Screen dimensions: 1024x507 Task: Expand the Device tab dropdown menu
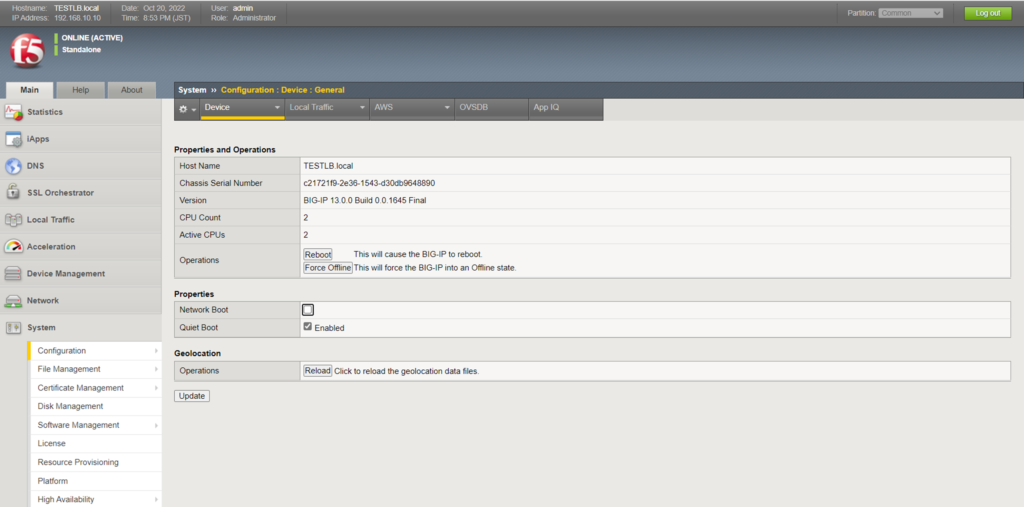coord(277,107)
